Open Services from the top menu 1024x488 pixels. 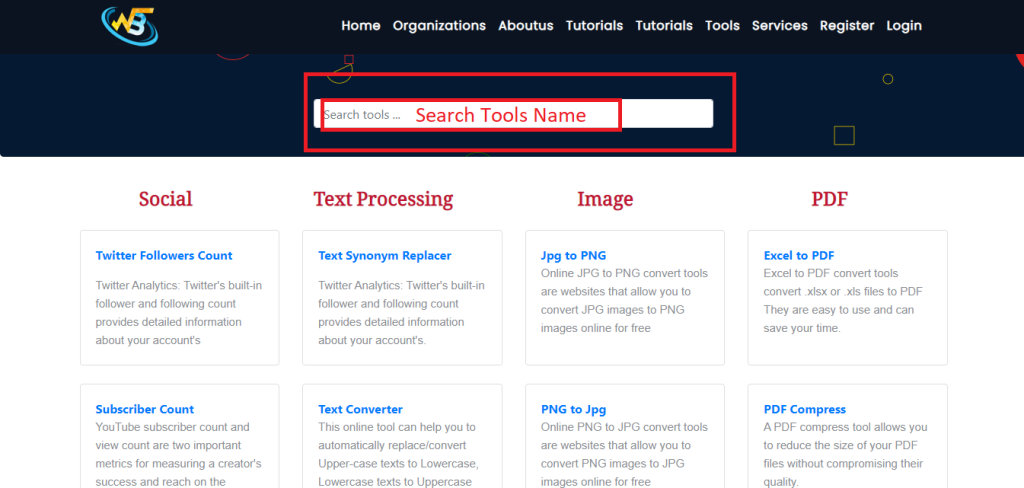coord(780,25)
